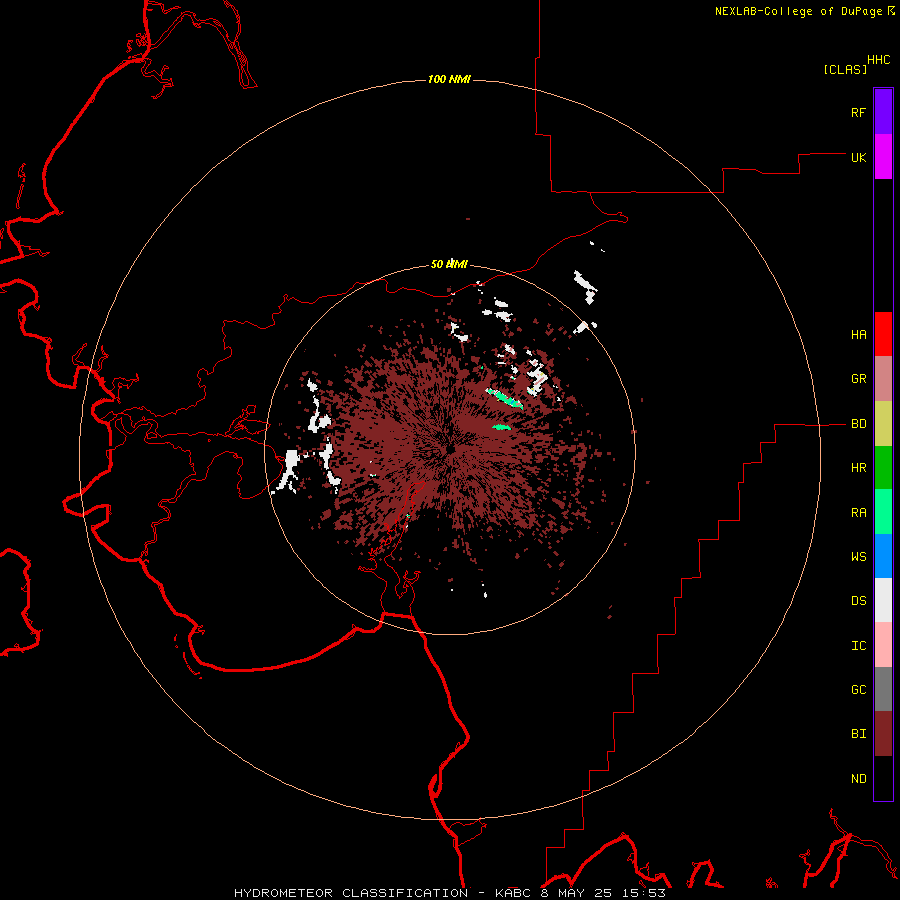Click the IC legend label
The height and width of the screenshot is (900, 900).
pos(858,645)
